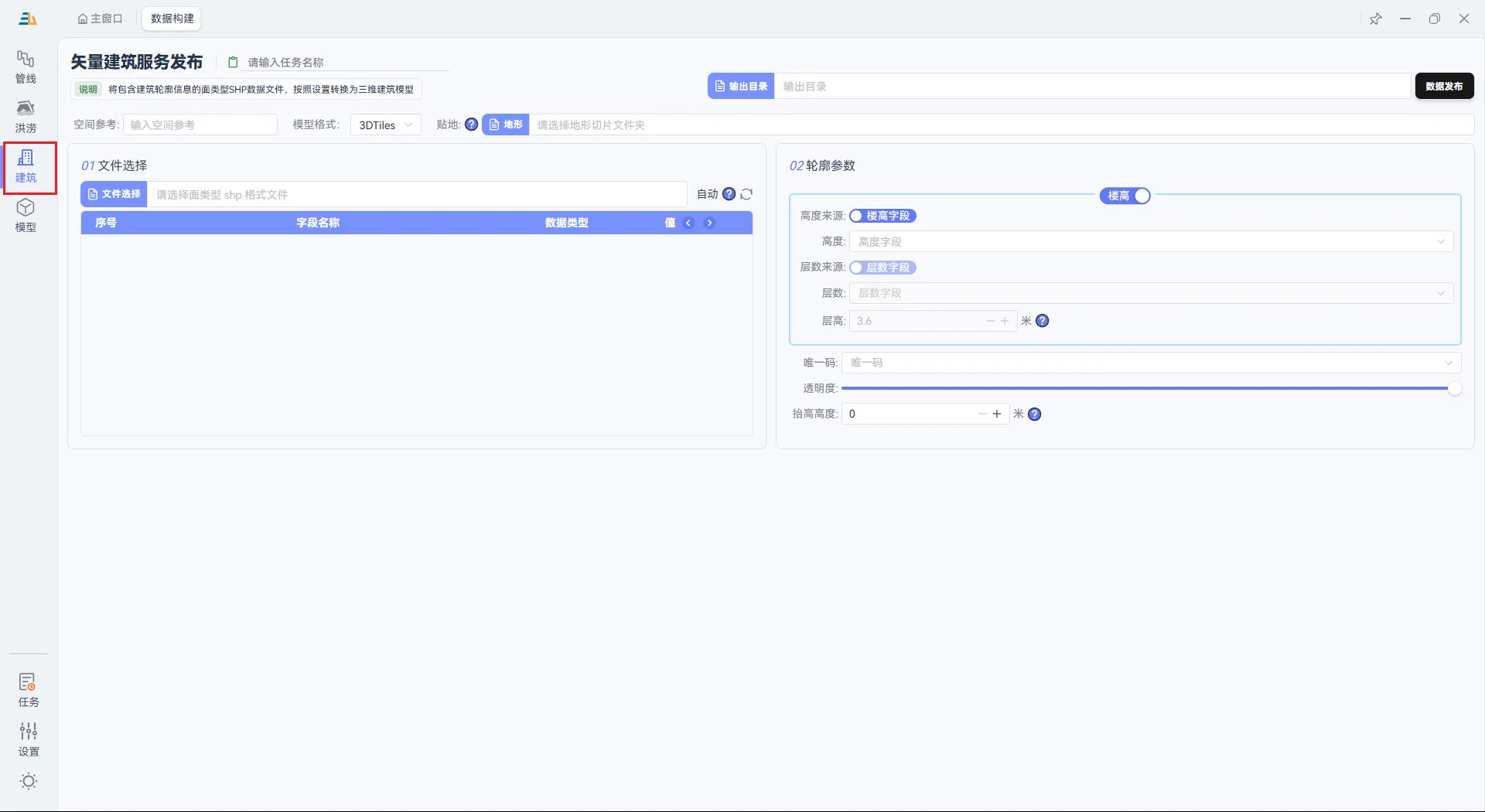Click the shp file path input field

pos(417,194)
